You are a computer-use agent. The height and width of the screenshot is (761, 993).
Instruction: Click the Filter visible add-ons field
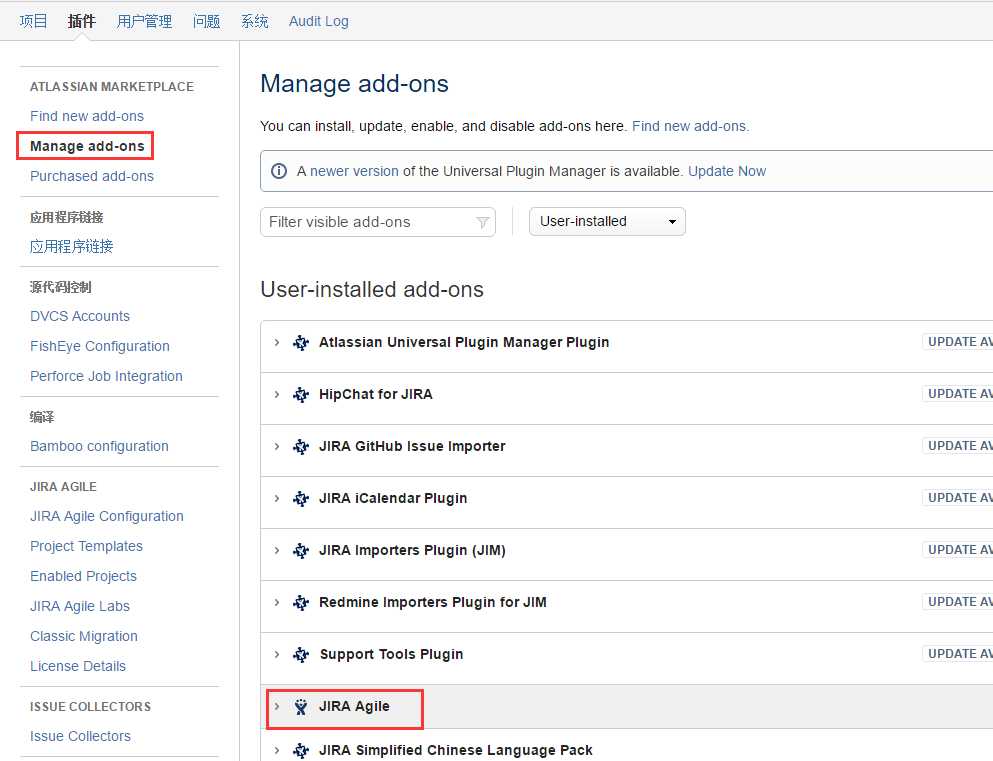[377, 222]
